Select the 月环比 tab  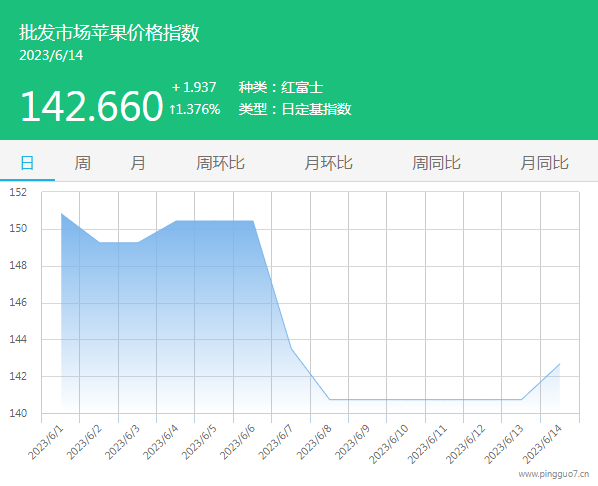[328, 163]
